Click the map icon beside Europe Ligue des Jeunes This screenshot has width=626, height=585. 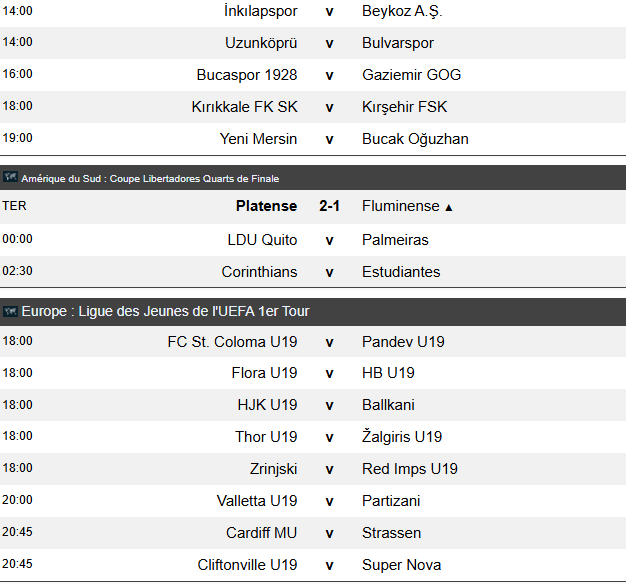[x=10, y=311]
